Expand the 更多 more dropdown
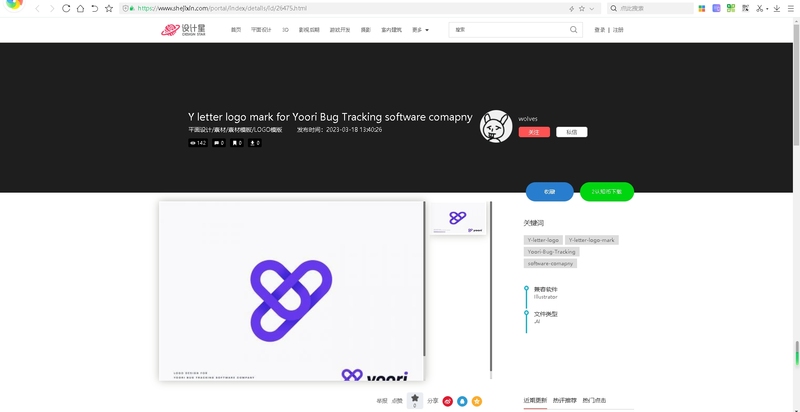 tap(420, 30)
